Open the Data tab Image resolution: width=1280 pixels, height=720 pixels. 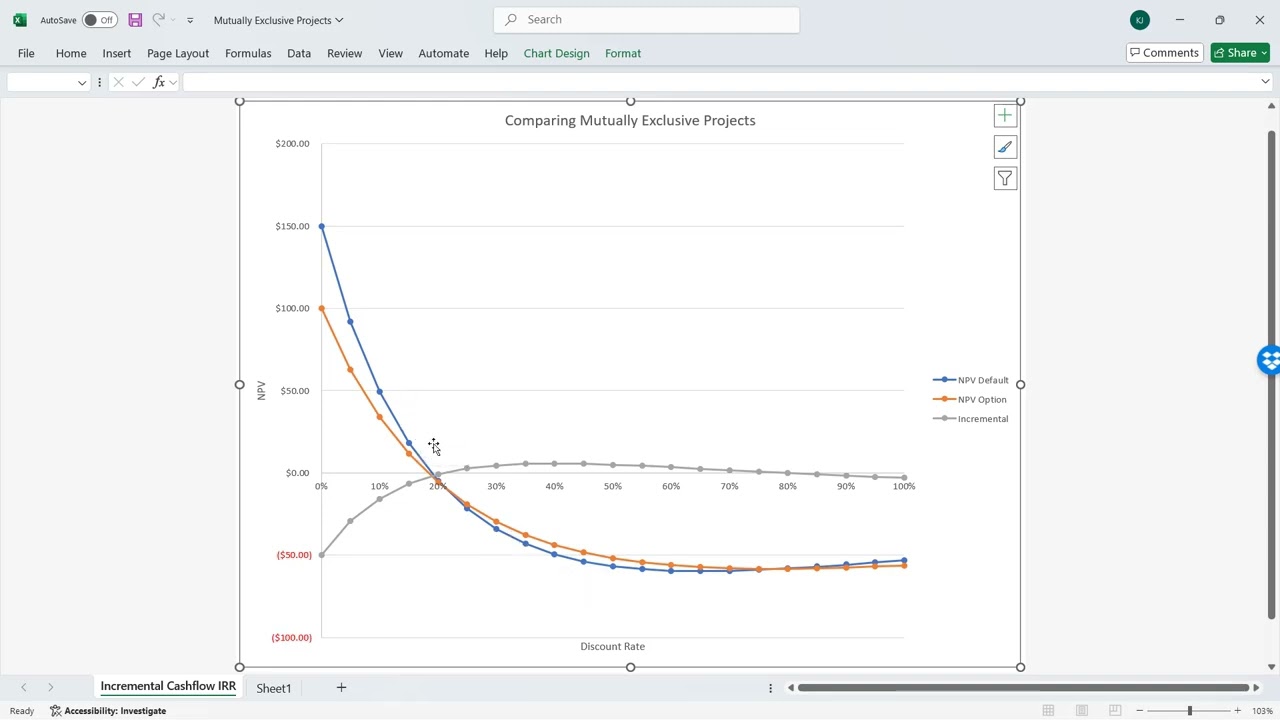click(x=299, y=53)
